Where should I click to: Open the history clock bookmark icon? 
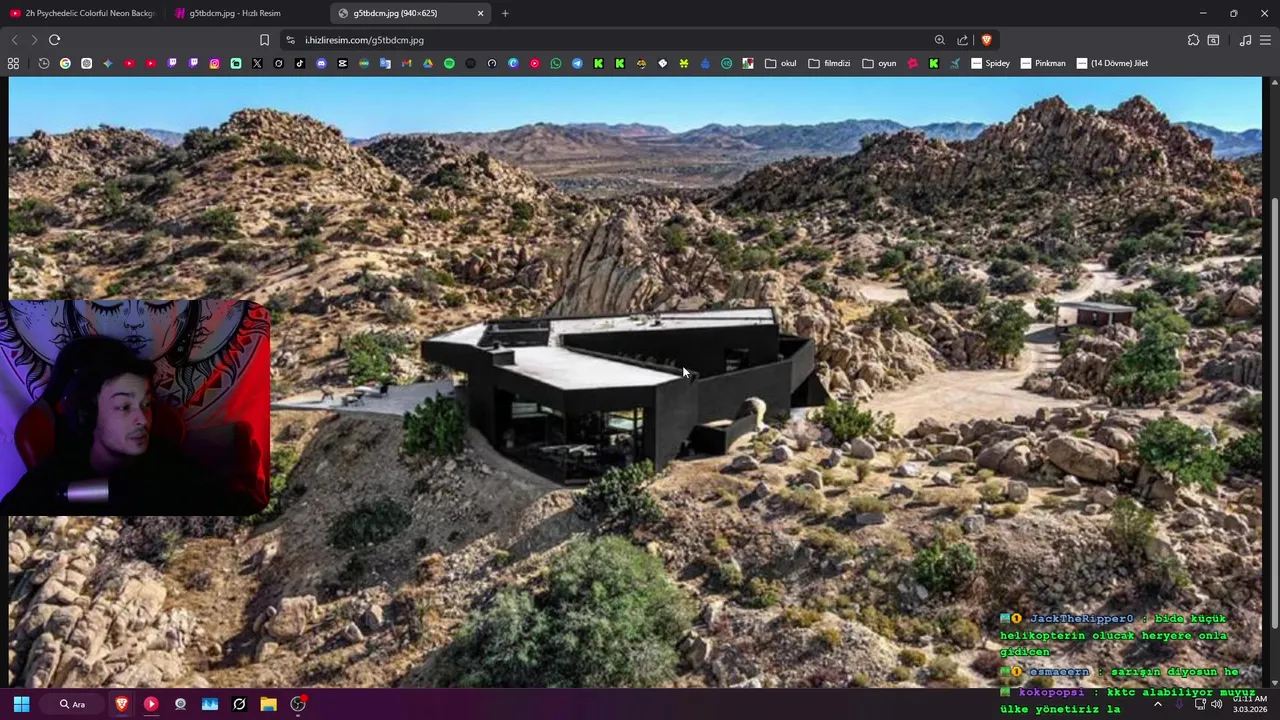(x=44, y=63)
